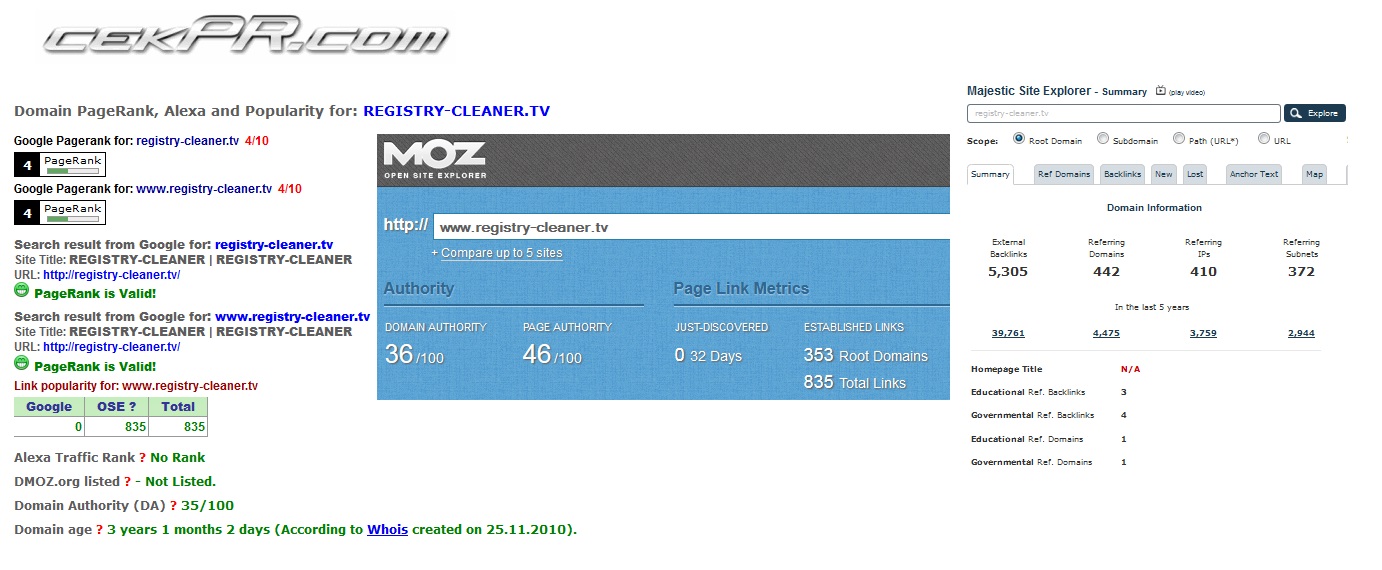This screenshot has width=1382, height=570.
Task: Click registry-cleaner.tv link after first 'Google Pagerank for'
Action: click(188, 141)
